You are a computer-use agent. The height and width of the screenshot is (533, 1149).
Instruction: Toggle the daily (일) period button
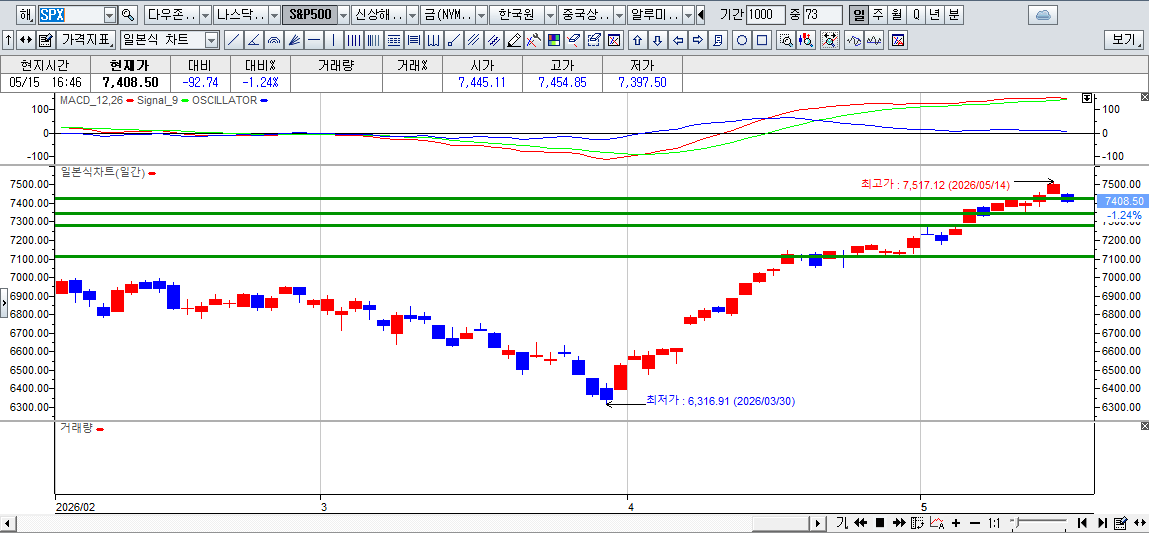coord(858,14)
